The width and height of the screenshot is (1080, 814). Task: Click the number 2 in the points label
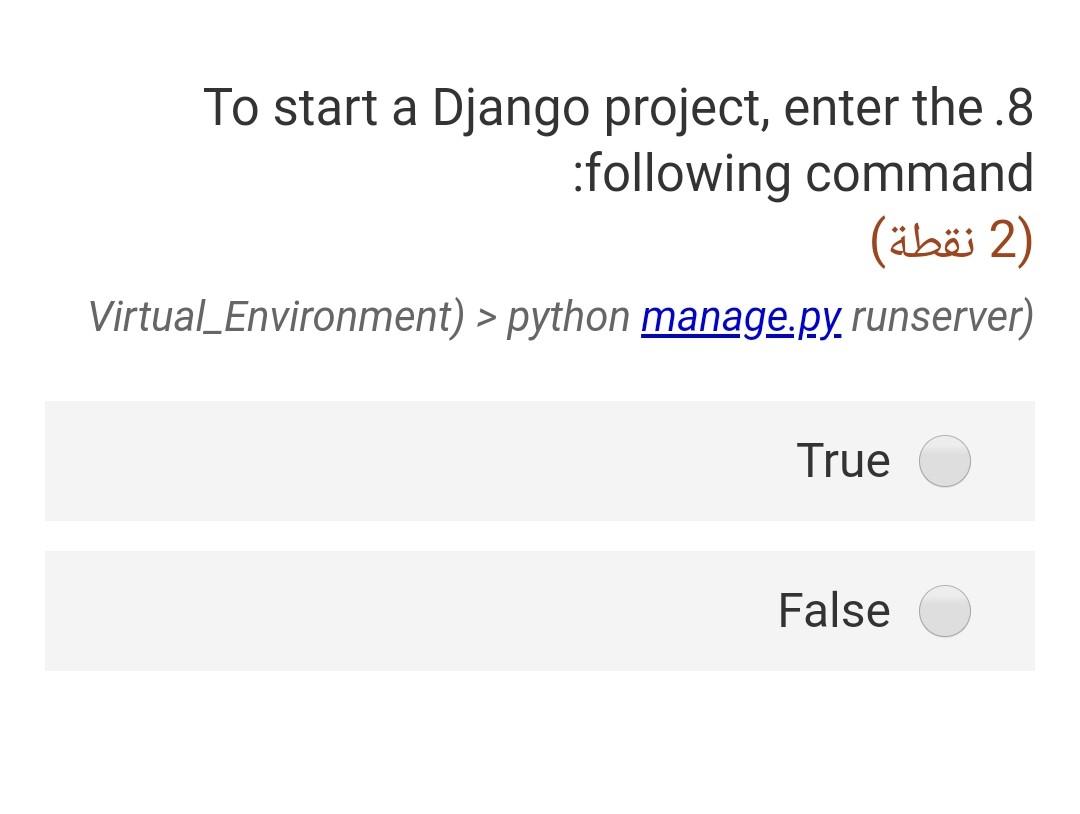pyautogui.click(x=1003, y=240)
